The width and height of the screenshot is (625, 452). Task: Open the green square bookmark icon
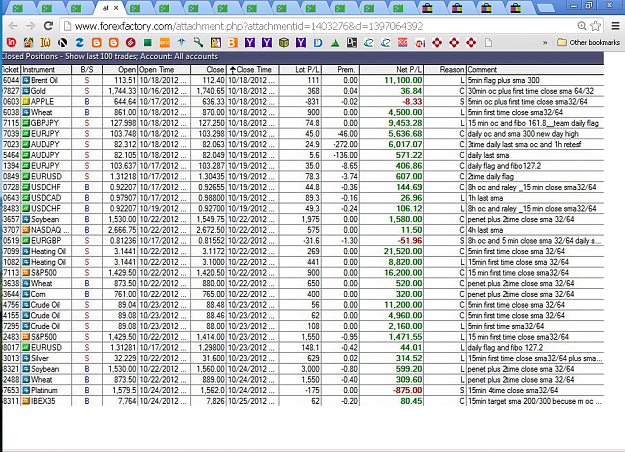(147, 42)
